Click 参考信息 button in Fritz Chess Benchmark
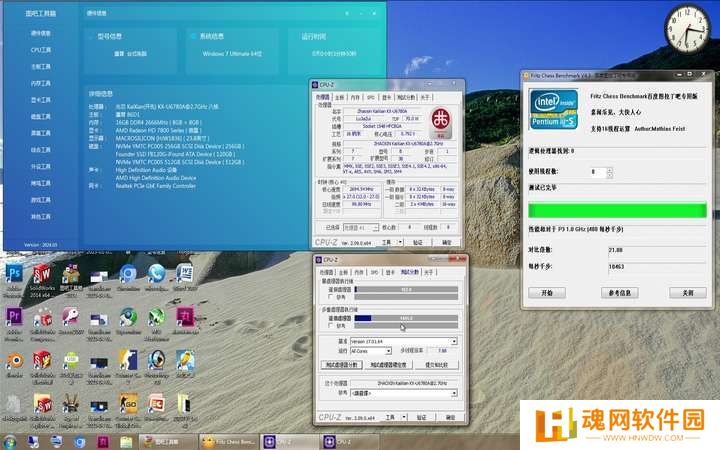 pos(619,292)
